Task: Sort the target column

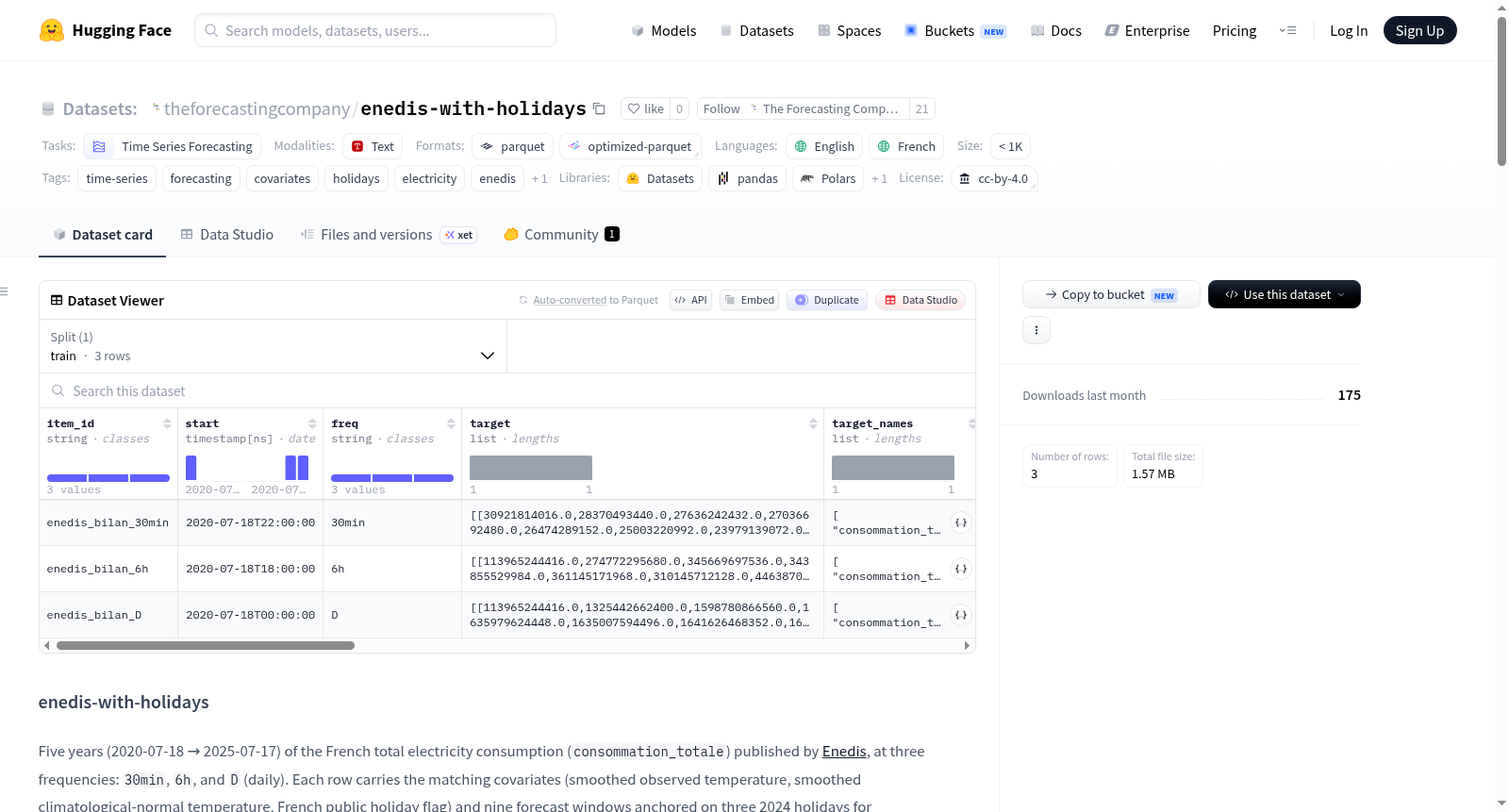Action: (x=813, y=423)
